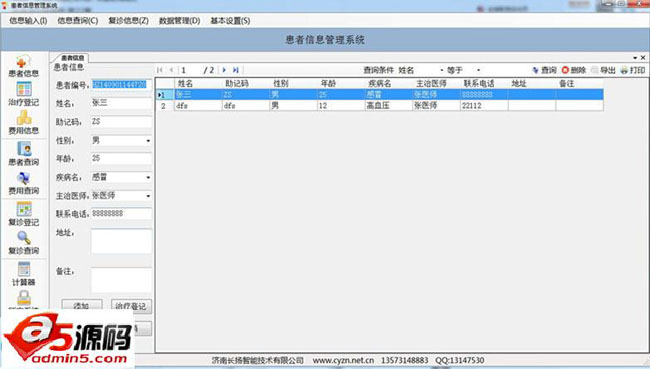Sort by 年龄 column header
The image size is (650, 369).
(x=341, y=83)
